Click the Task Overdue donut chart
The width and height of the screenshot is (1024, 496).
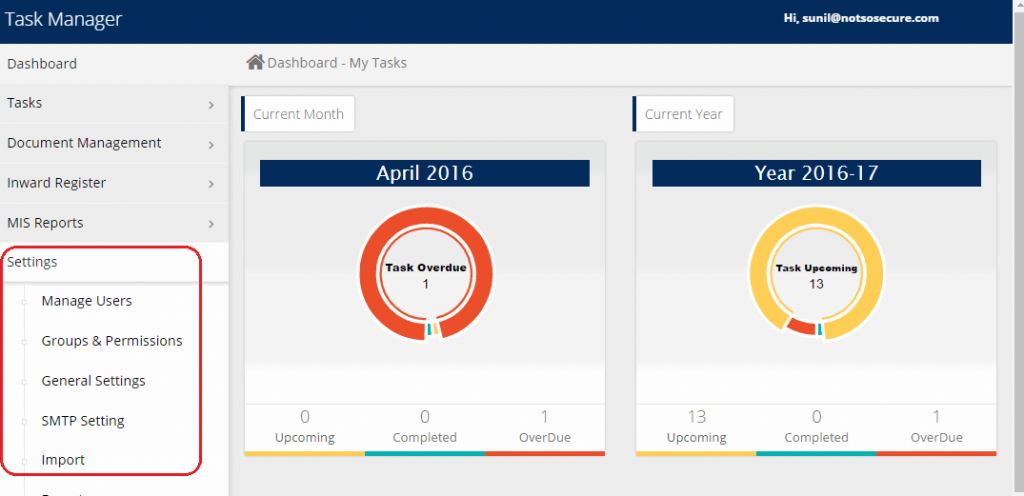tap(426, 273)
